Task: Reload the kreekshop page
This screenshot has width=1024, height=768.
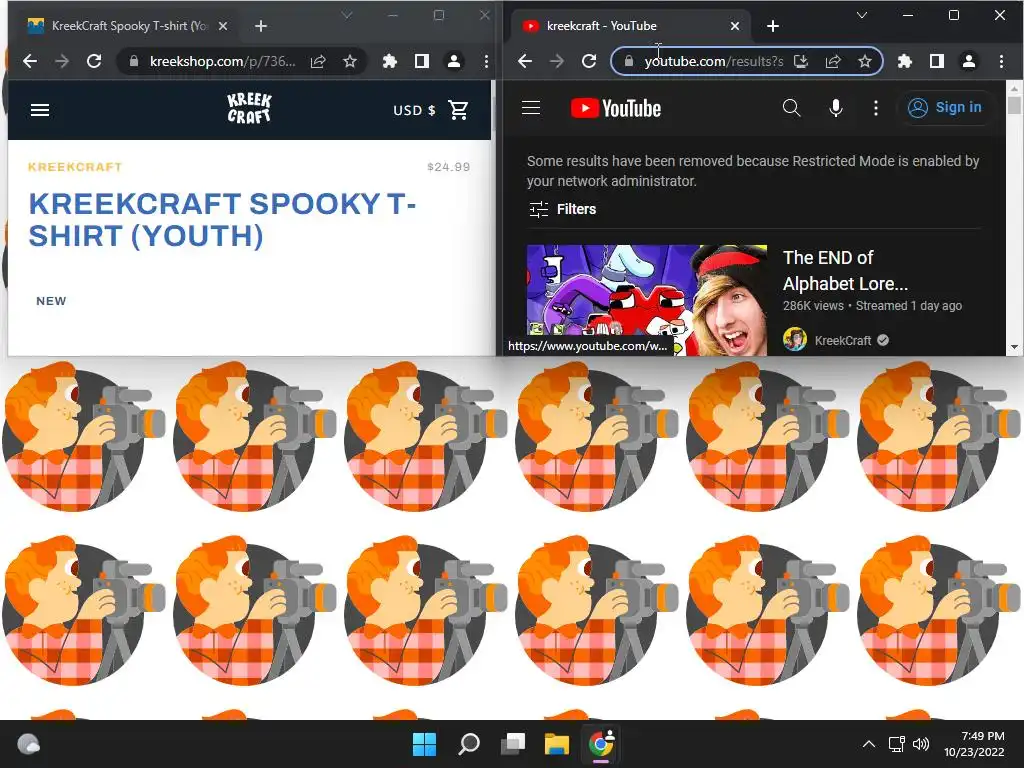Action: tap(94, 61)
